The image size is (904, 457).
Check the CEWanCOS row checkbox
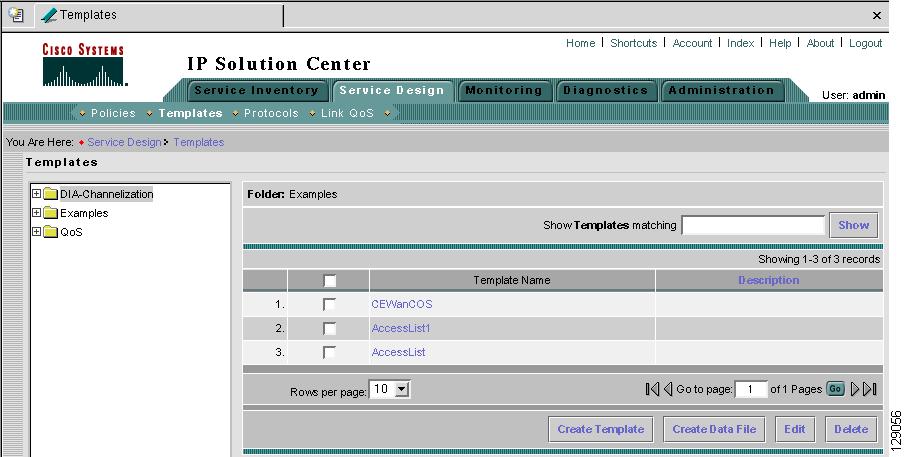(x=329, y=304)
